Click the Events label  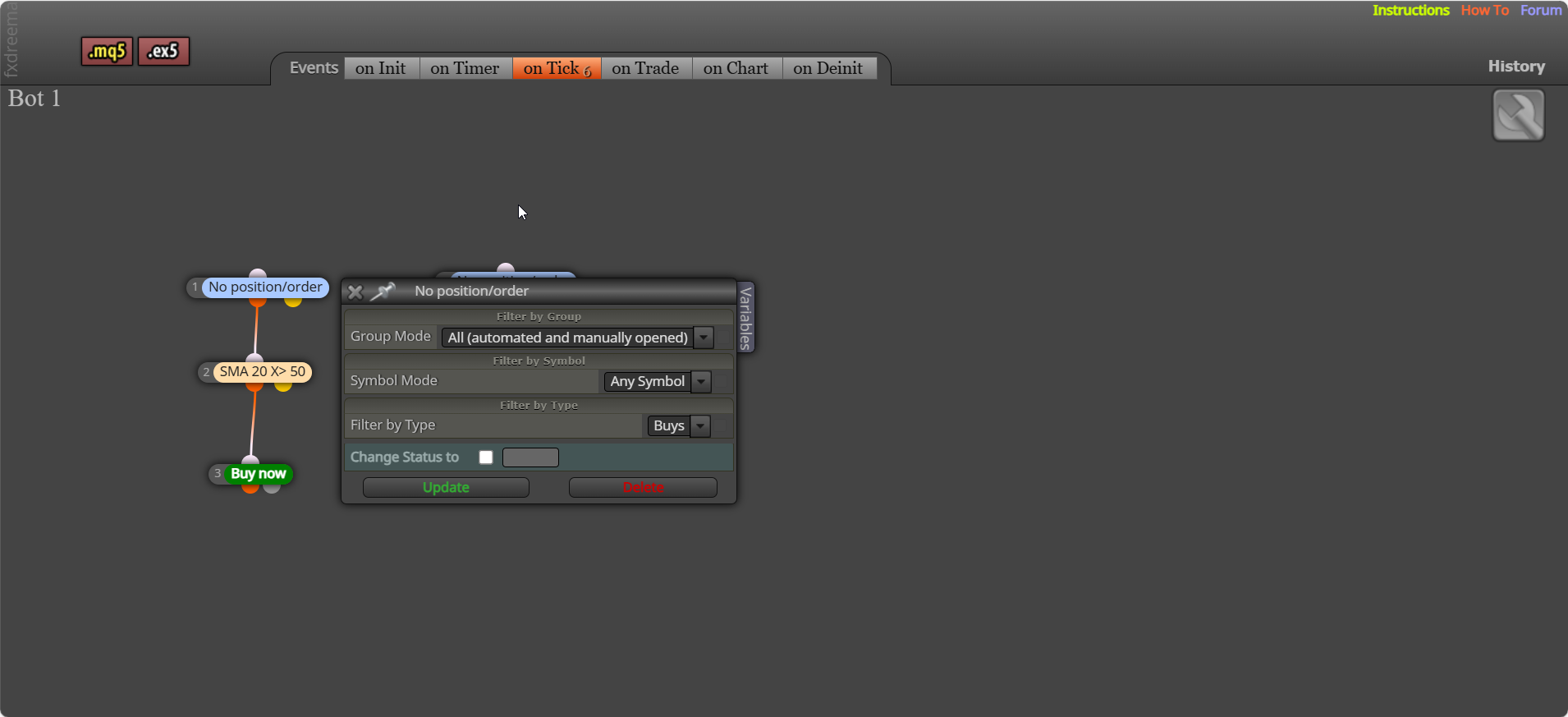[x=314, y=68]
